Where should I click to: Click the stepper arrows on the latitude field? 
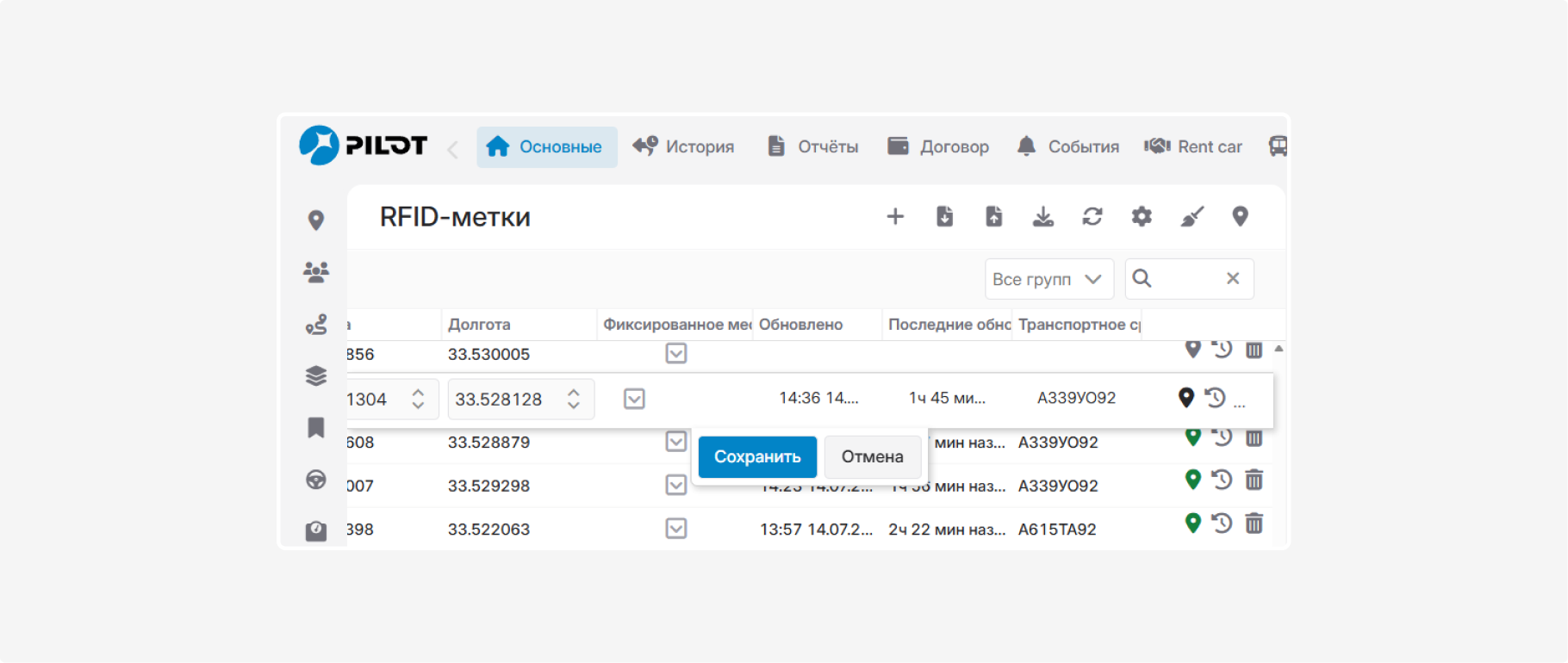[418, 399]
